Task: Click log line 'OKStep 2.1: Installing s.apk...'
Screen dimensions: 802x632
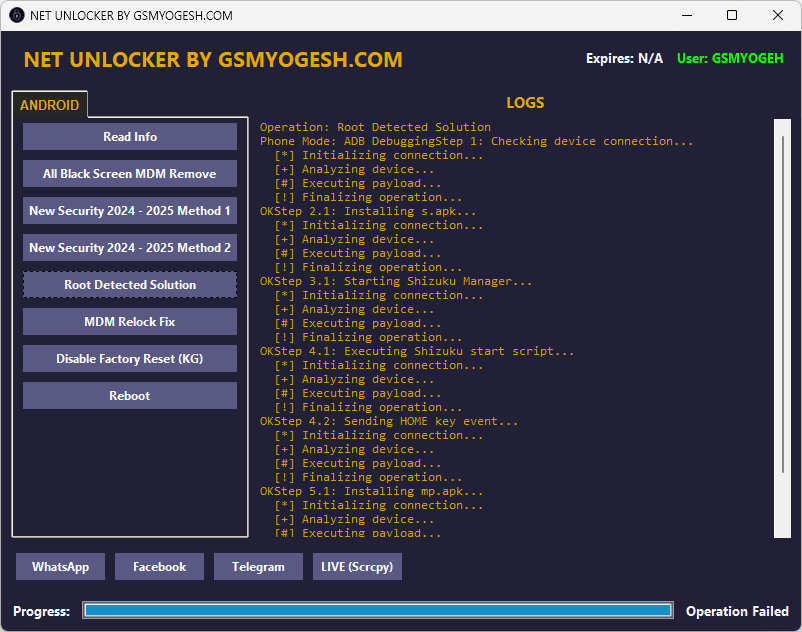Action: (x=368, y=211)
